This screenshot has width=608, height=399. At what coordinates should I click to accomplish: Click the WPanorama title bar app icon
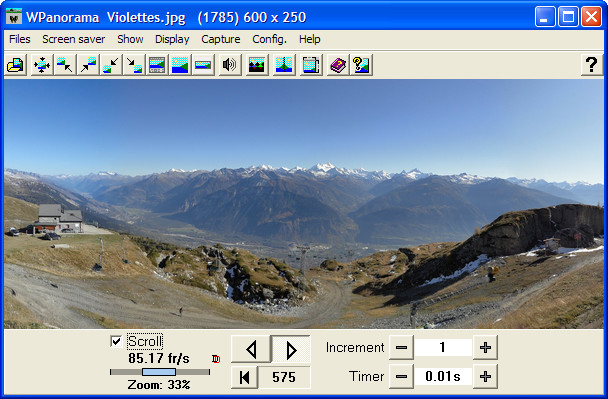pos(14,17)
